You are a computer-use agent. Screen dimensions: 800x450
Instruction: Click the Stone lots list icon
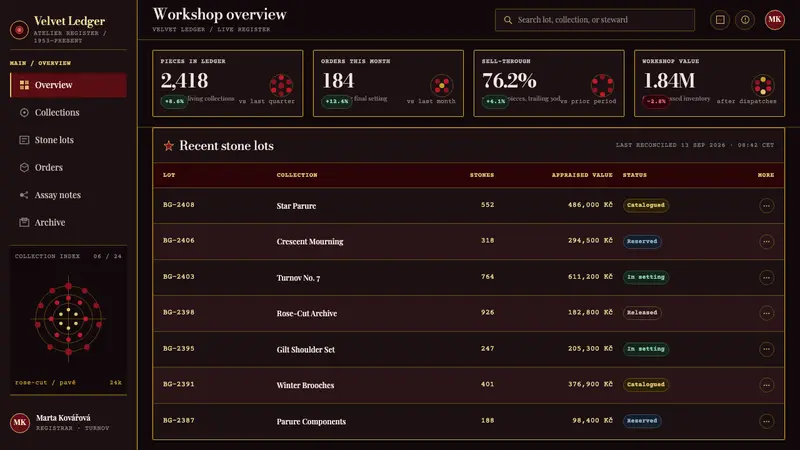tap(24, 140)
